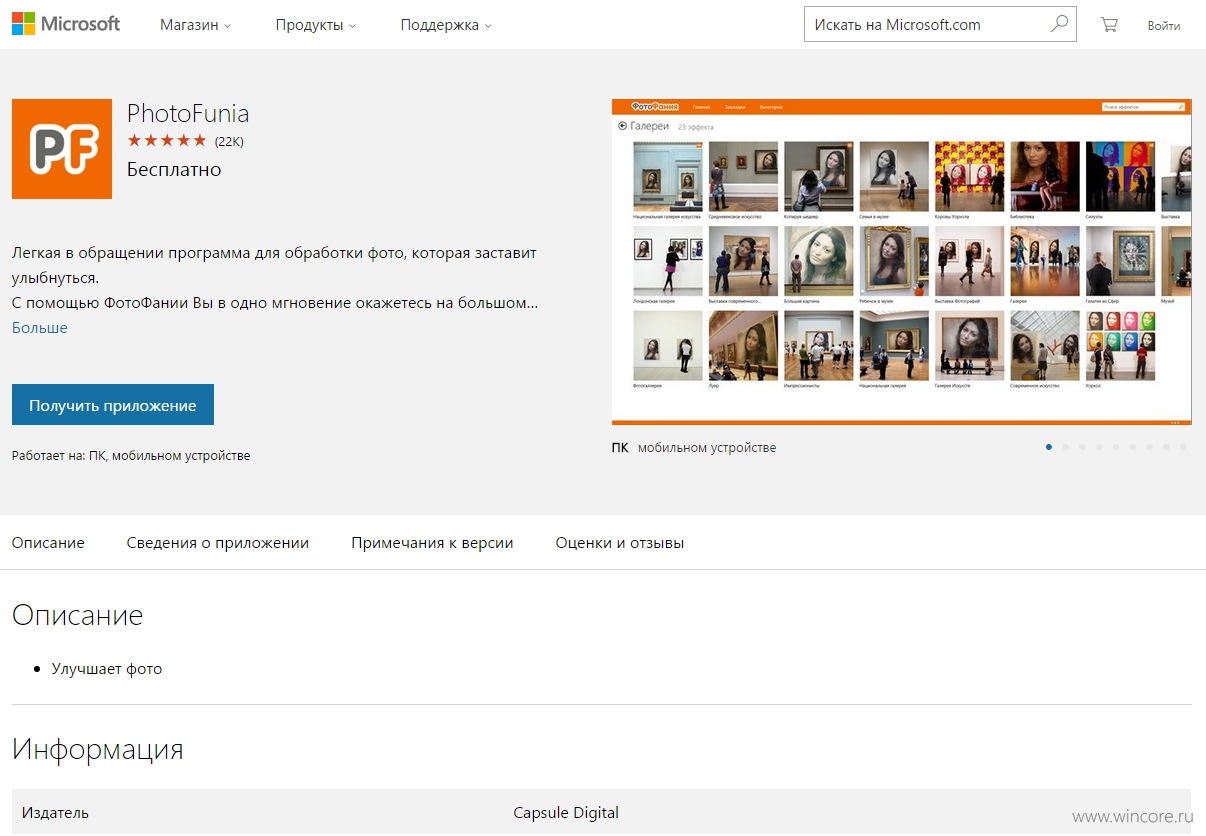The image size is (1206, 836).
Task: Click the orange PhotoFunia app icon
Action: click(62, 149)
